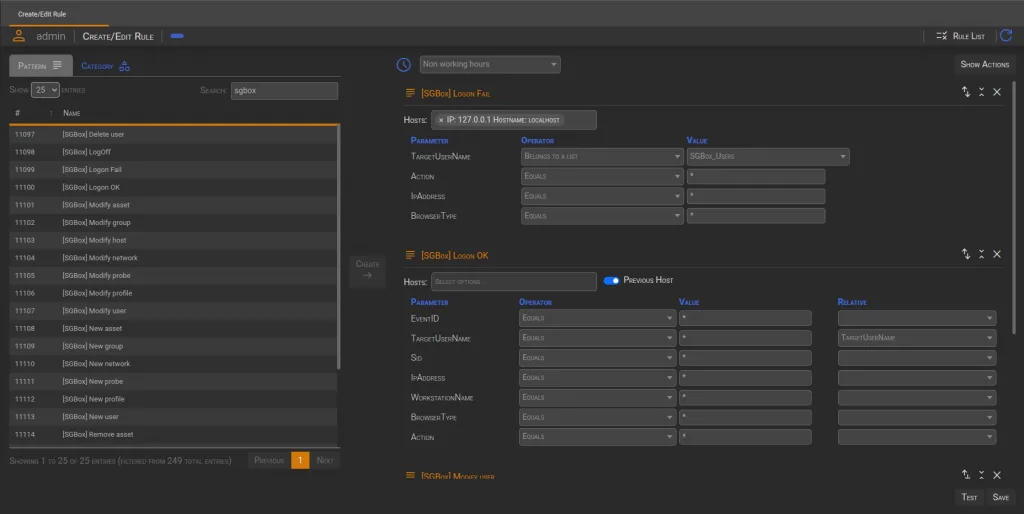Click the Search input containing sgbox
The height and width of the screenshot is (514, 1024).
(284, 91)
